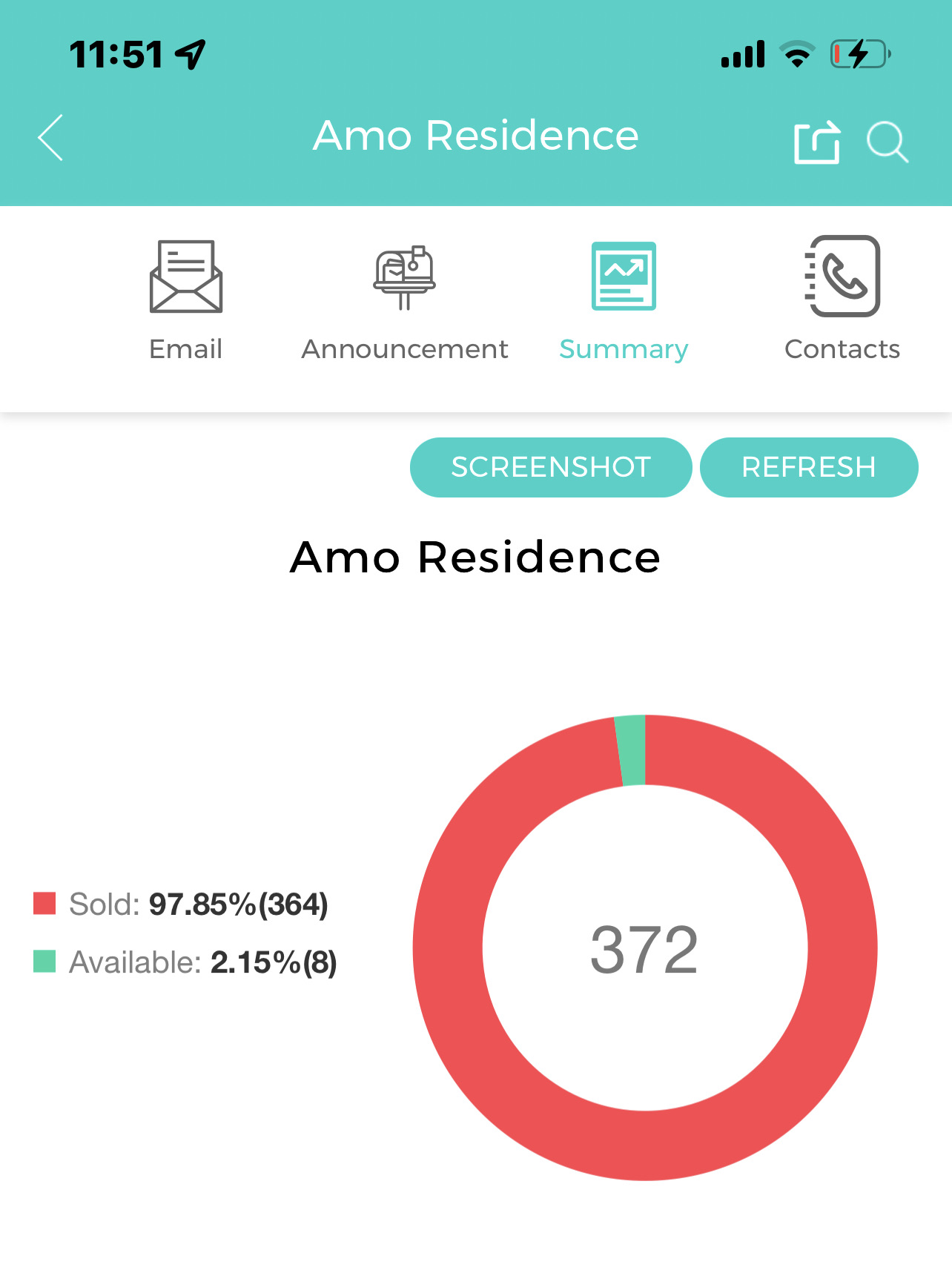The width and height of the screenshot is (952, 1273).
Task: Click the SCREENSHOT button
Action: coord(551,467)
